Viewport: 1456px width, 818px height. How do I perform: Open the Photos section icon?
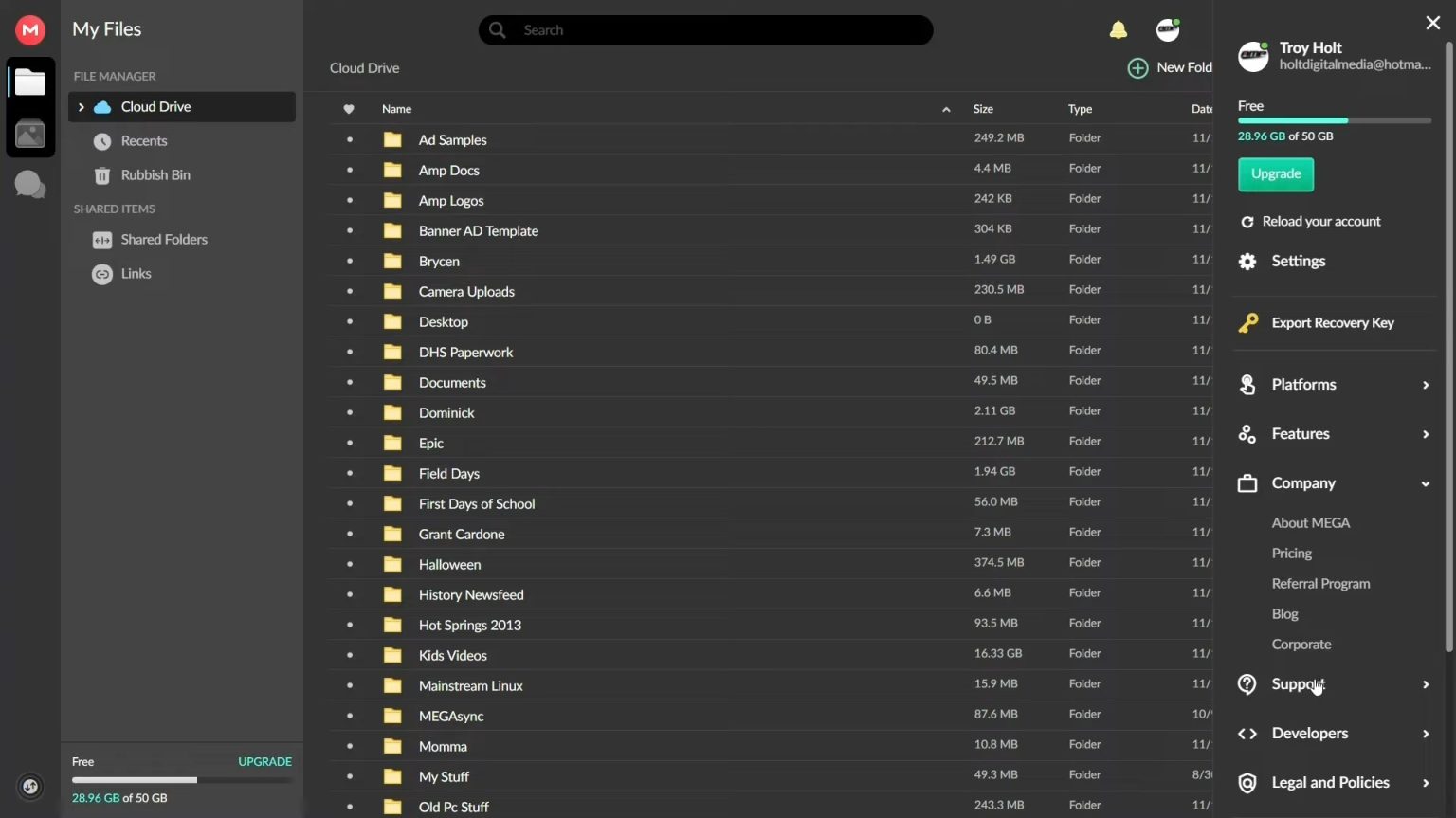pos(30,135)
